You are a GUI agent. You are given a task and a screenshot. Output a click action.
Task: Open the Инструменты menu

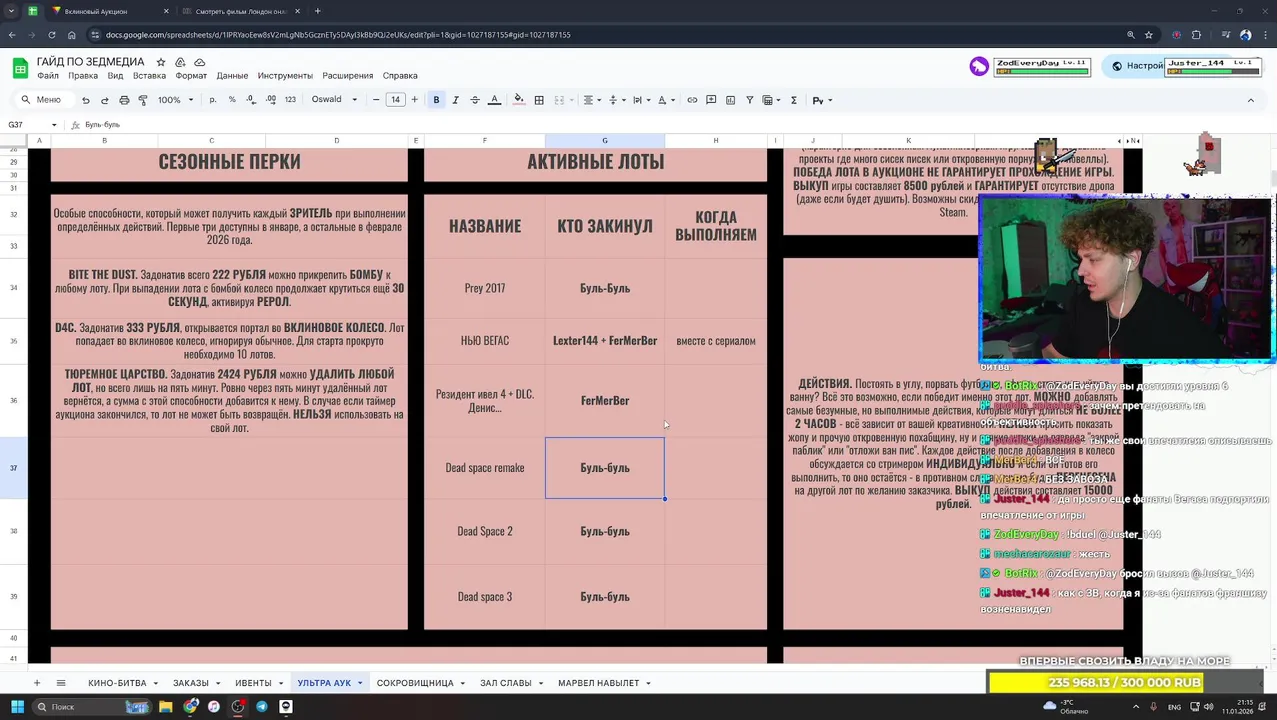[x=285, y=76]
